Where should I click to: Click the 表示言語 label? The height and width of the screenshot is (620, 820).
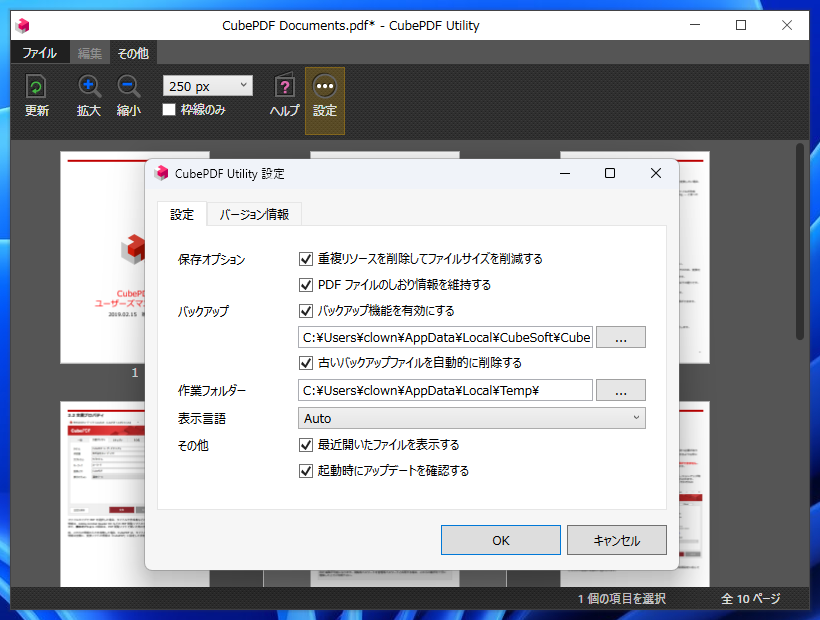point(202,419)
